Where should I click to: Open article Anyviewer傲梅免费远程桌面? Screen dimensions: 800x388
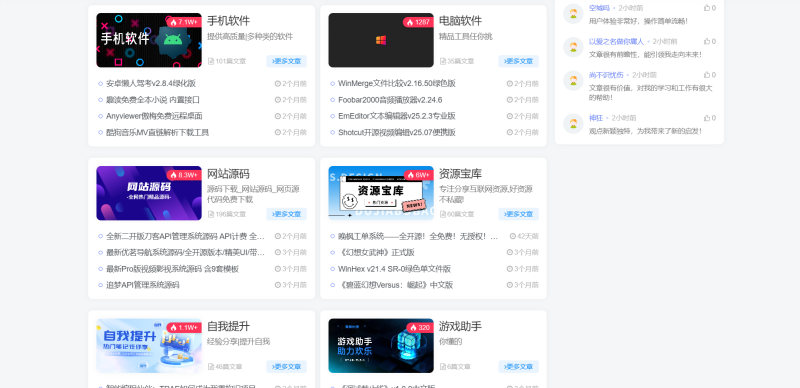click(154, 116)
